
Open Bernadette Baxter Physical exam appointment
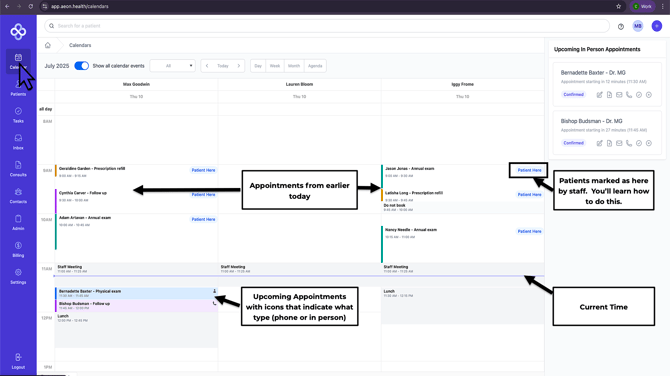click(x=136, y=293)
